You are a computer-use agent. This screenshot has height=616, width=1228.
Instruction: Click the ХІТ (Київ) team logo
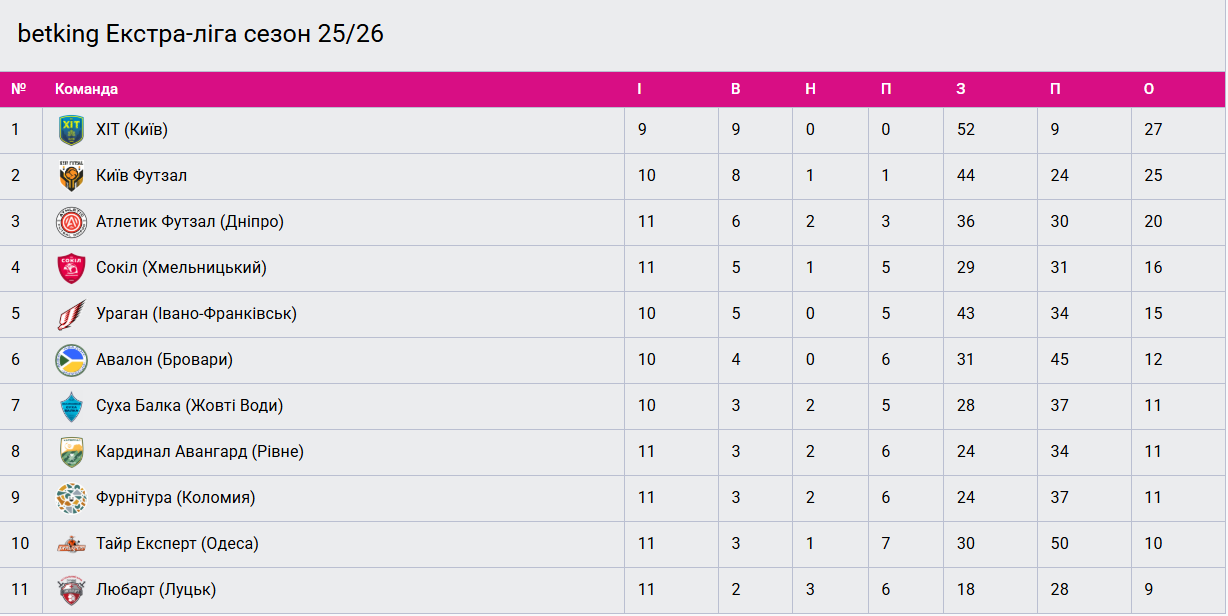[71, 130]
